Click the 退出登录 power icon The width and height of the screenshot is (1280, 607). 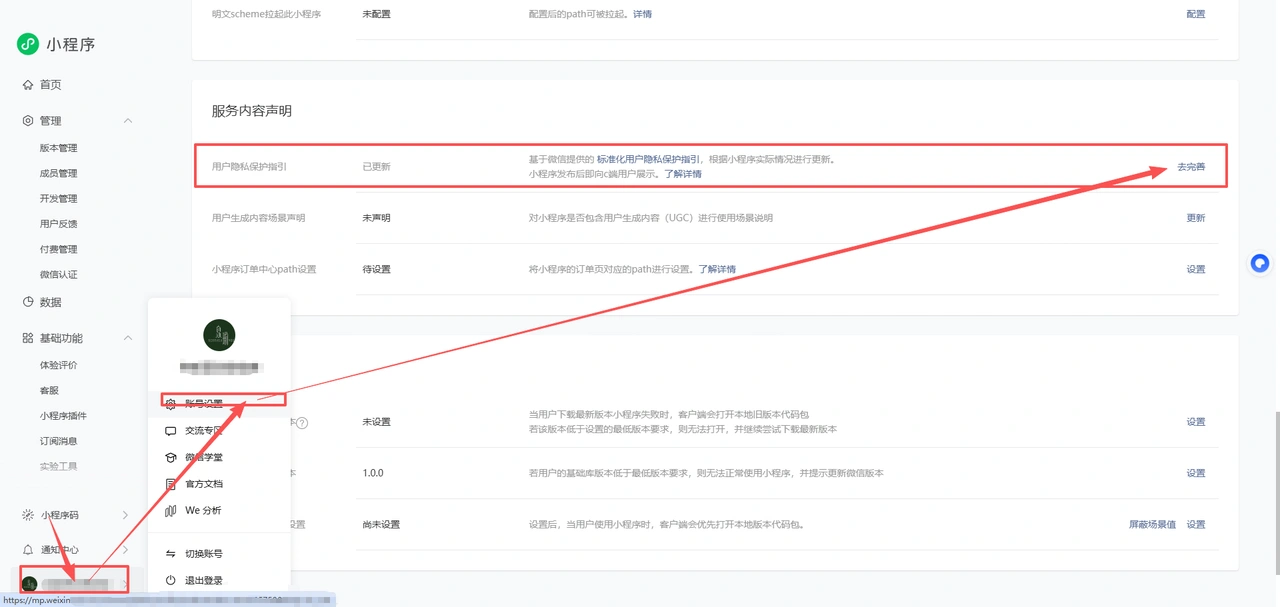170,580
